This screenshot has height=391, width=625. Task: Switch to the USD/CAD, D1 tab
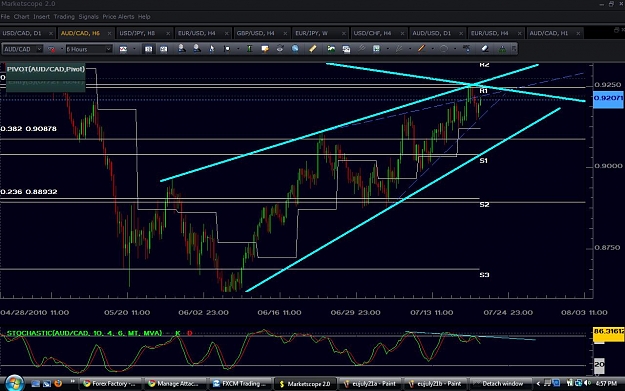27,33
